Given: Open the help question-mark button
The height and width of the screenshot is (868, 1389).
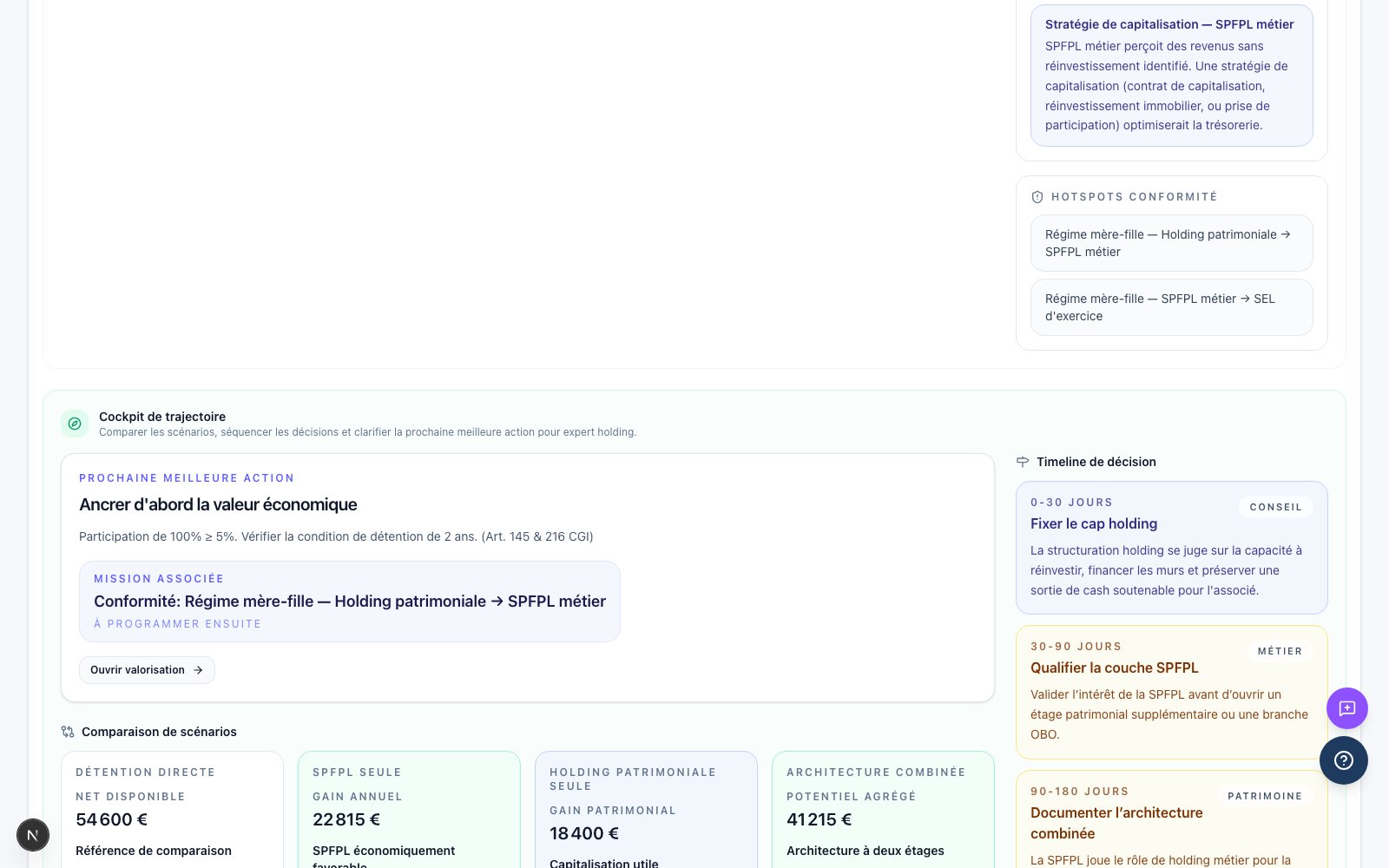Looking at the screenshot, I should point(1343,760).
